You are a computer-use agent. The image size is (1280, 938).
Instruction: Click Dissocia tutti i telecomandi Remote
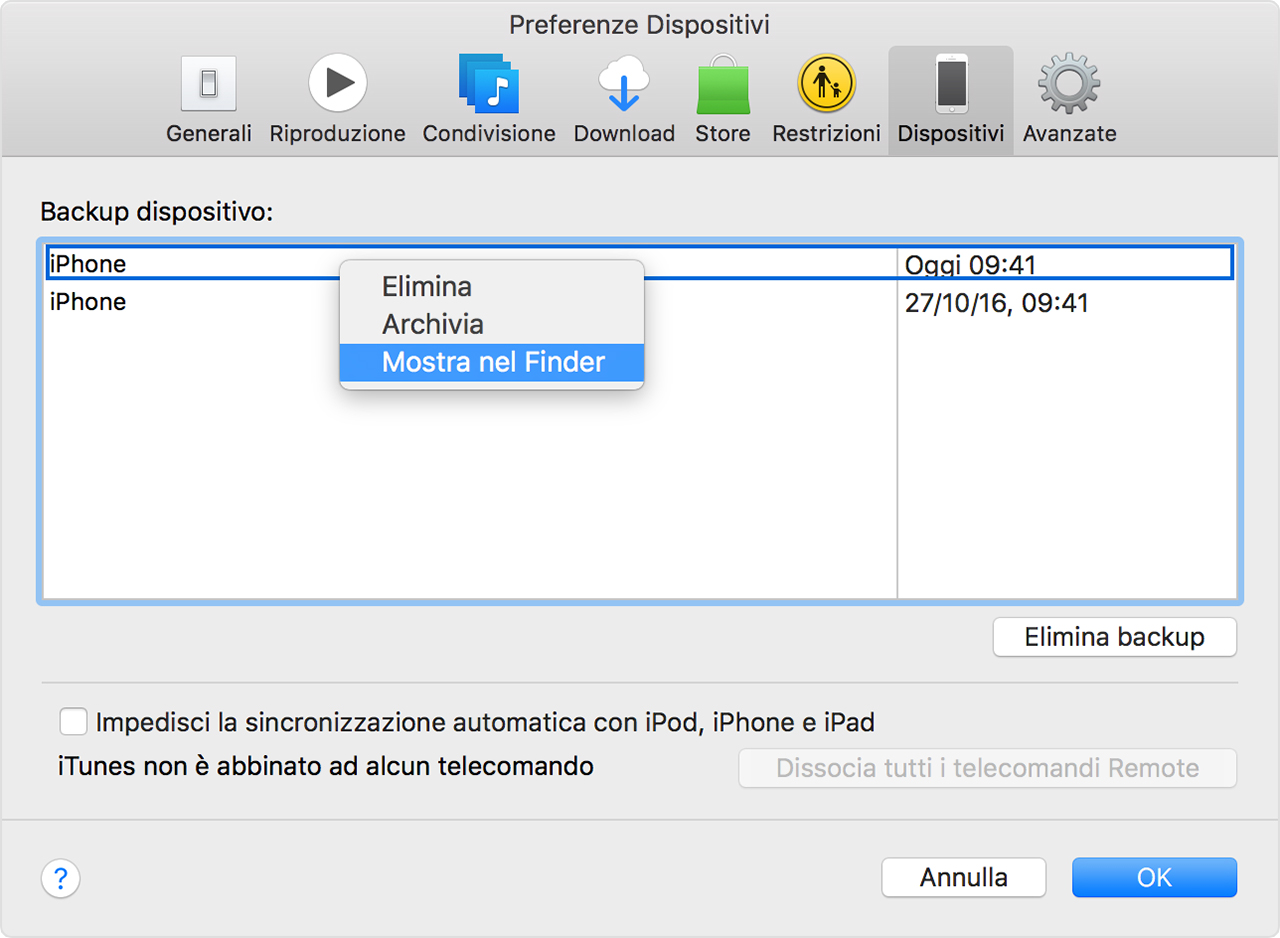988,768
